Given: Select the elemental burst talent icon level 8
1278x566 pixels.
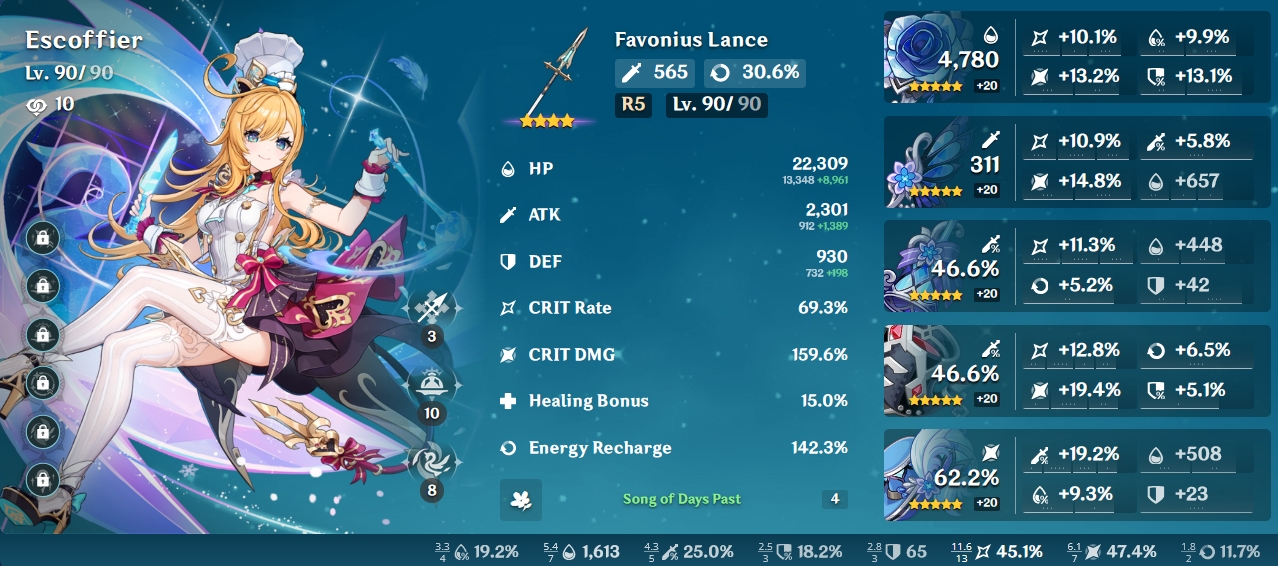Looking at the screenshot, I should (432, 461).
